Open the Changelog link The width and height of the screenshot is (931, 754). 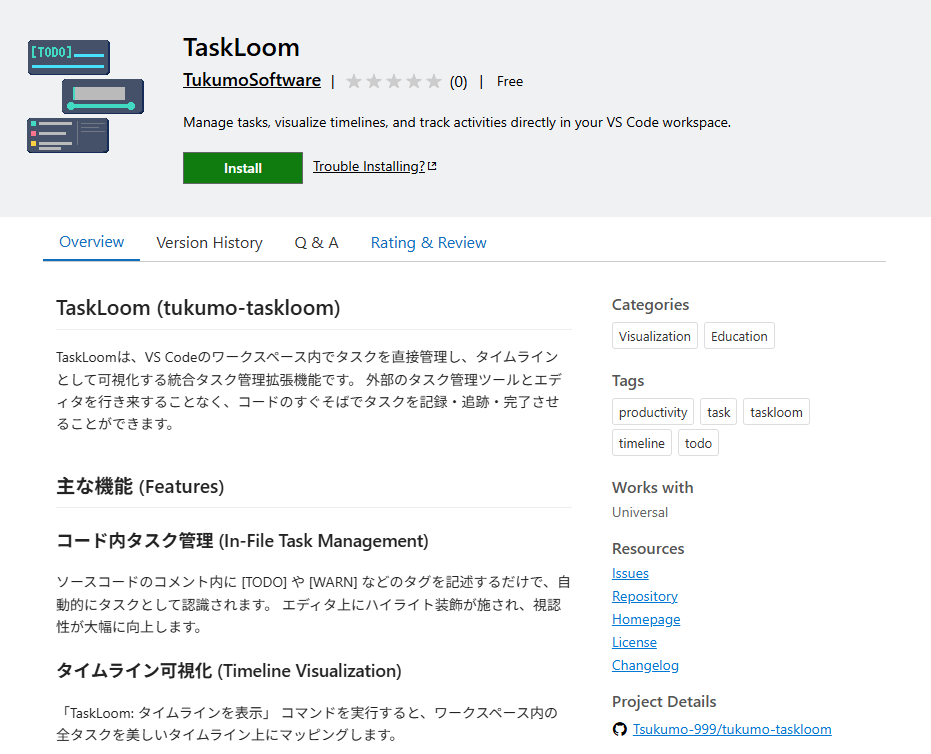645,666
